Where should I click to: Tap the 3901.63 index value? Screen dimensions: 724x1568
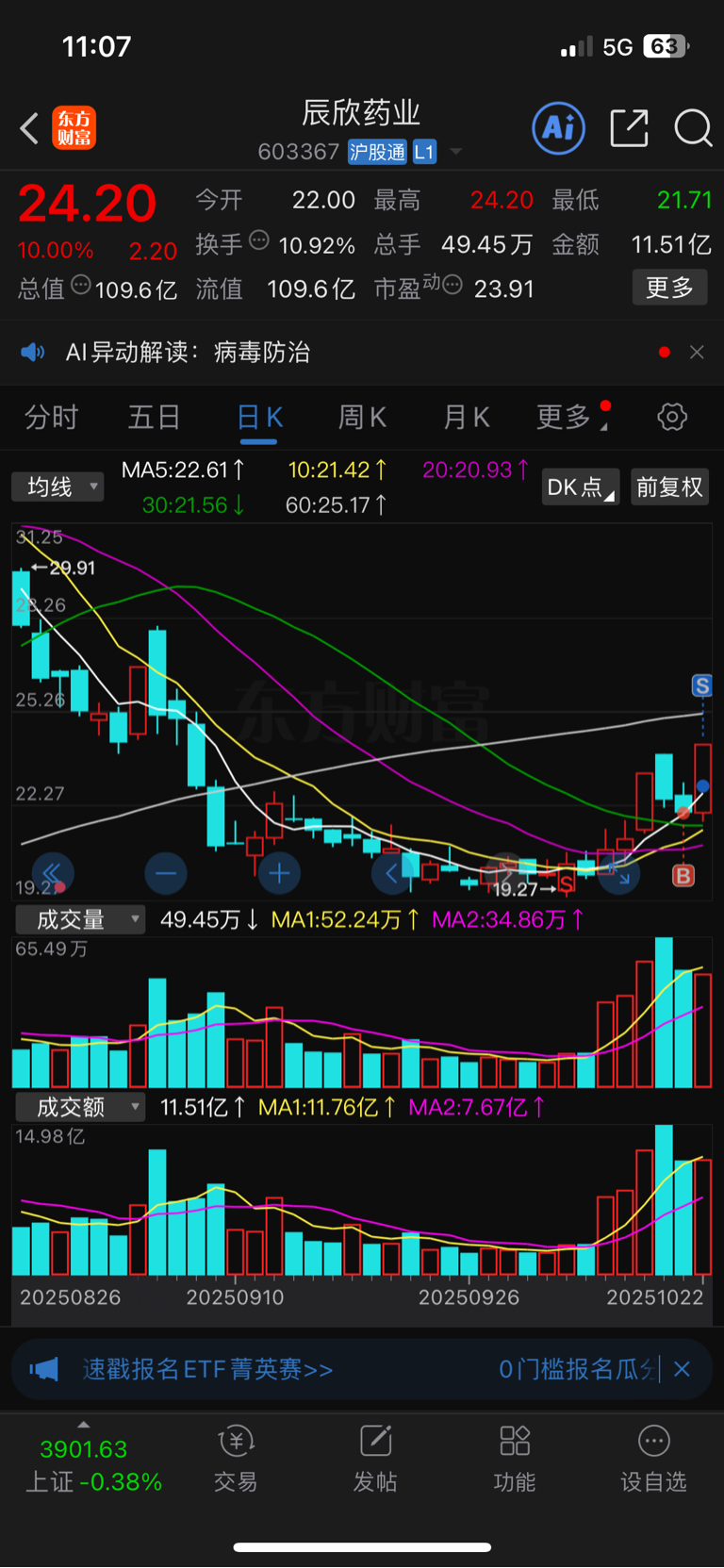coord(84,1449)
